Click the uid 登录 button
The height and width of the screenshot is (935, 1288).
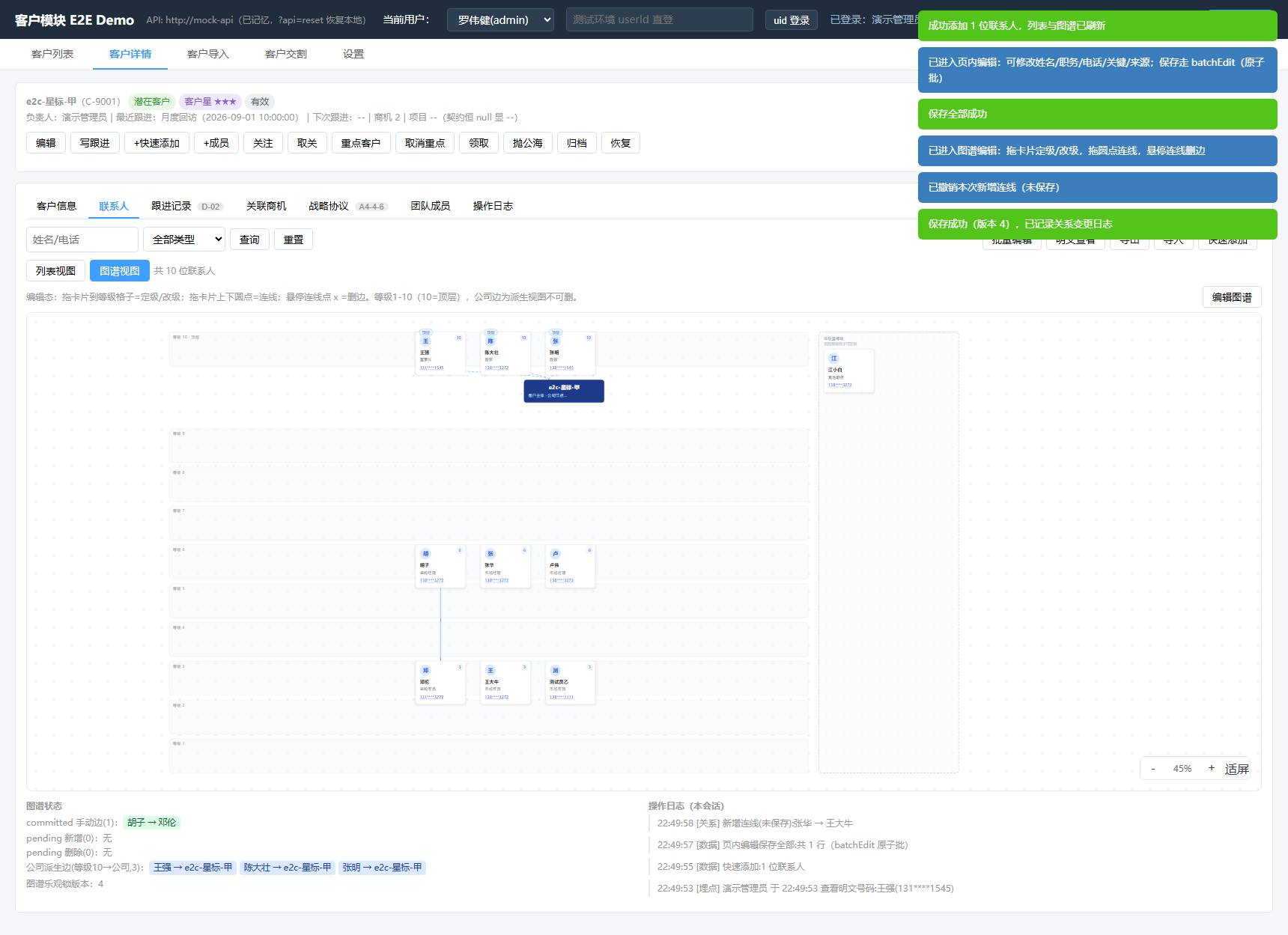tap(792, 20)
